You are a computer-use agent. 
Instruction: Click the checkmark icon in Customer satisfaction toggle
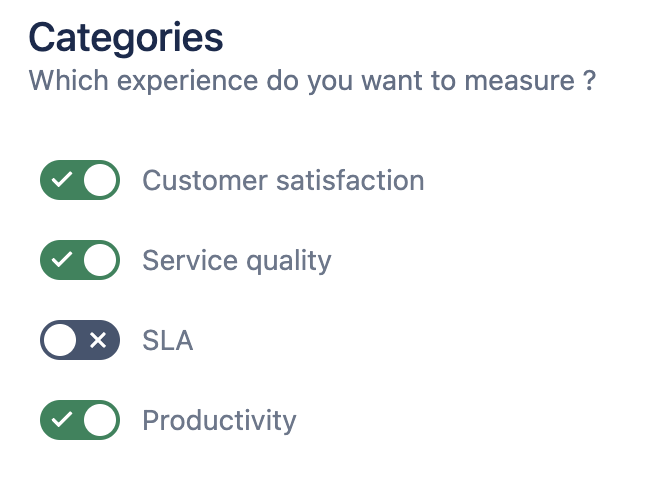(62, 180)
